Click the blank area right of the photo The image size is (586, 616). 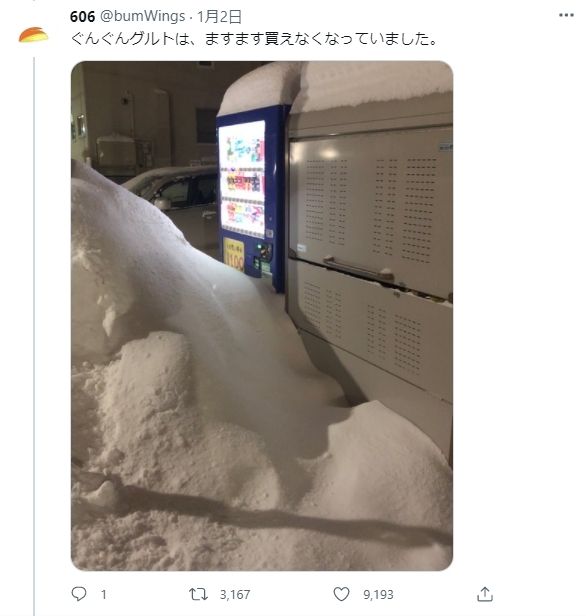click(518, 314)
